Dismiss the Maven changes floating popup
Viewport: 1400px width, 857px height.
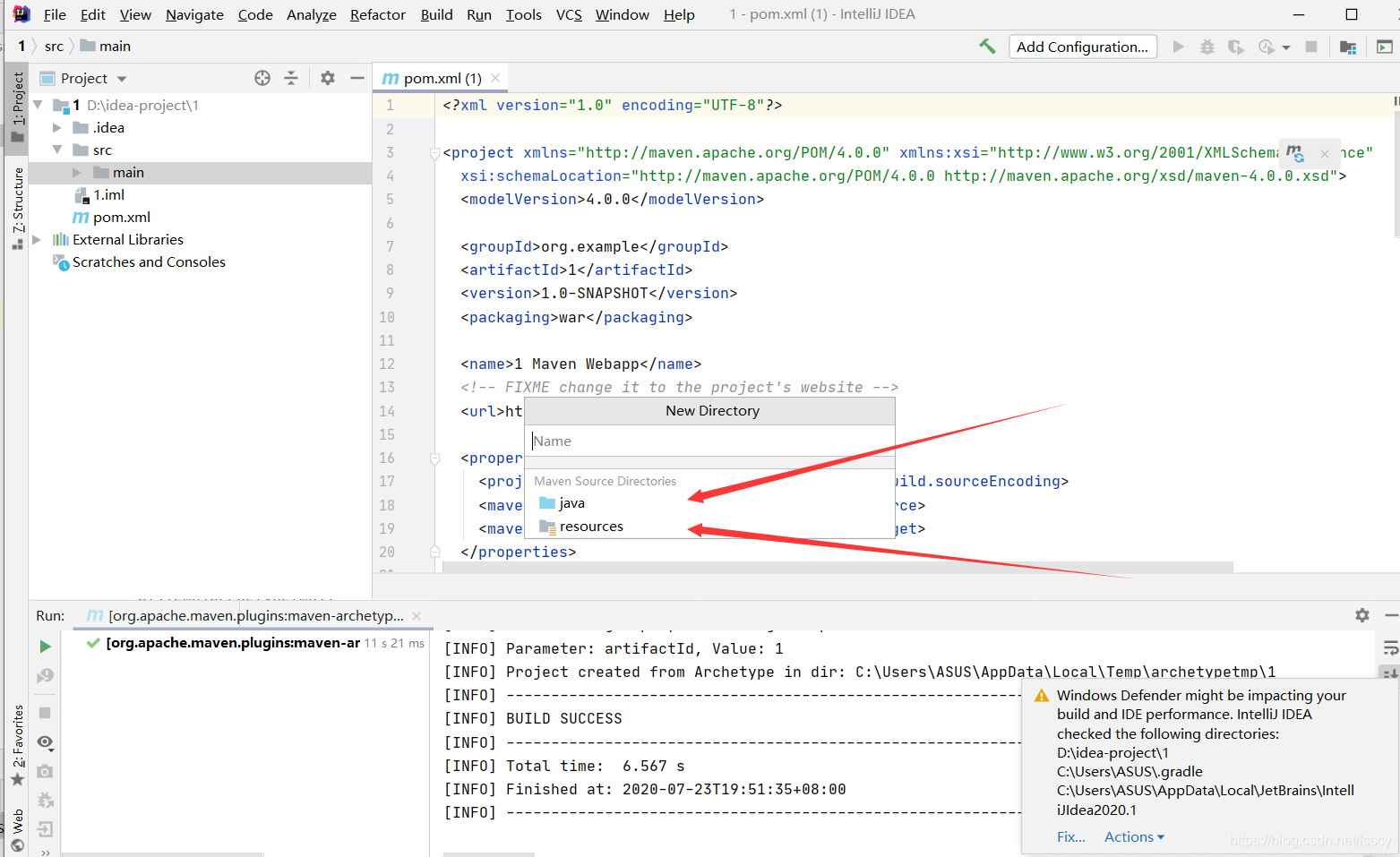(x=1325, y=154)
